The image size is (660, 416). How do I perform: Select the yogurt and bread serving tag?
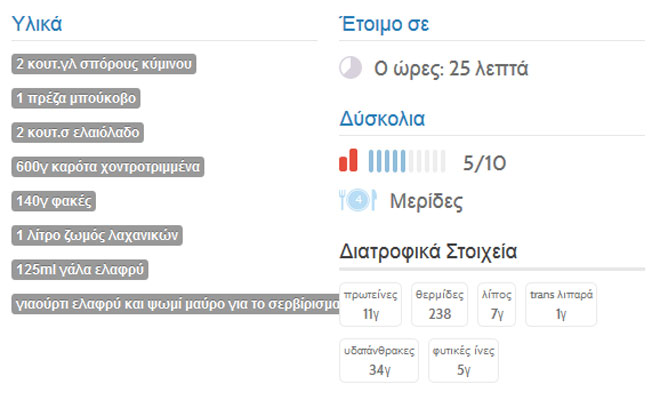[177, 304]
